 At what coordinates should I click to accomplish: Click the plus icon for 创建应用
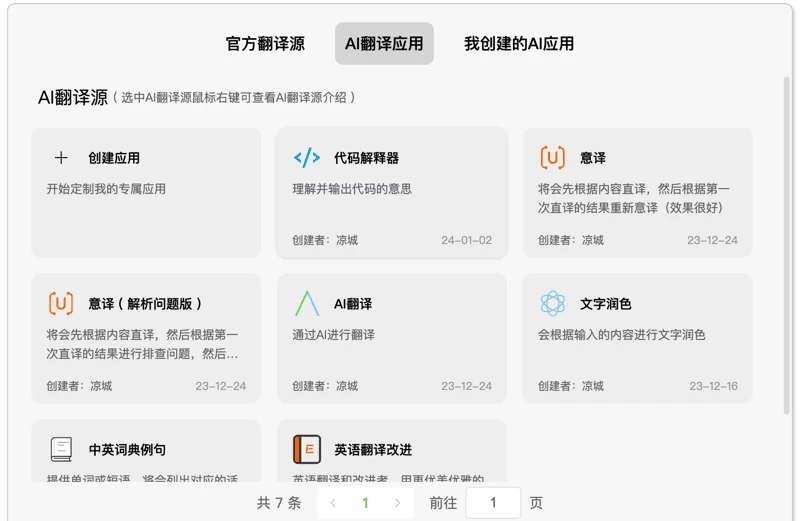tap(61, 158)
